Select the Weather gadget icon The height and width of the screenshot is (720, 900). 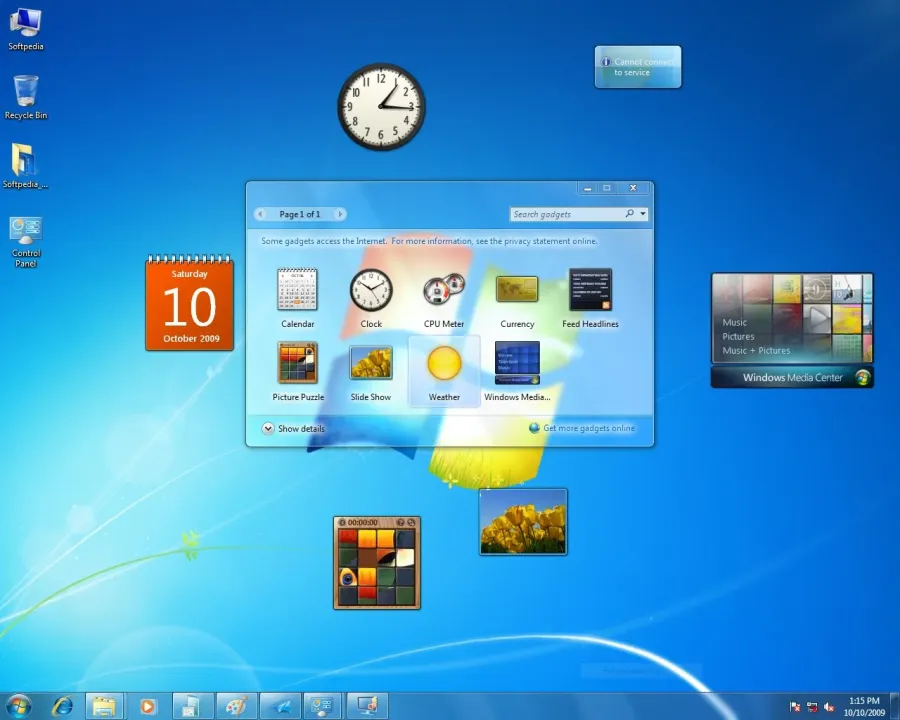[x=444, y=363]
